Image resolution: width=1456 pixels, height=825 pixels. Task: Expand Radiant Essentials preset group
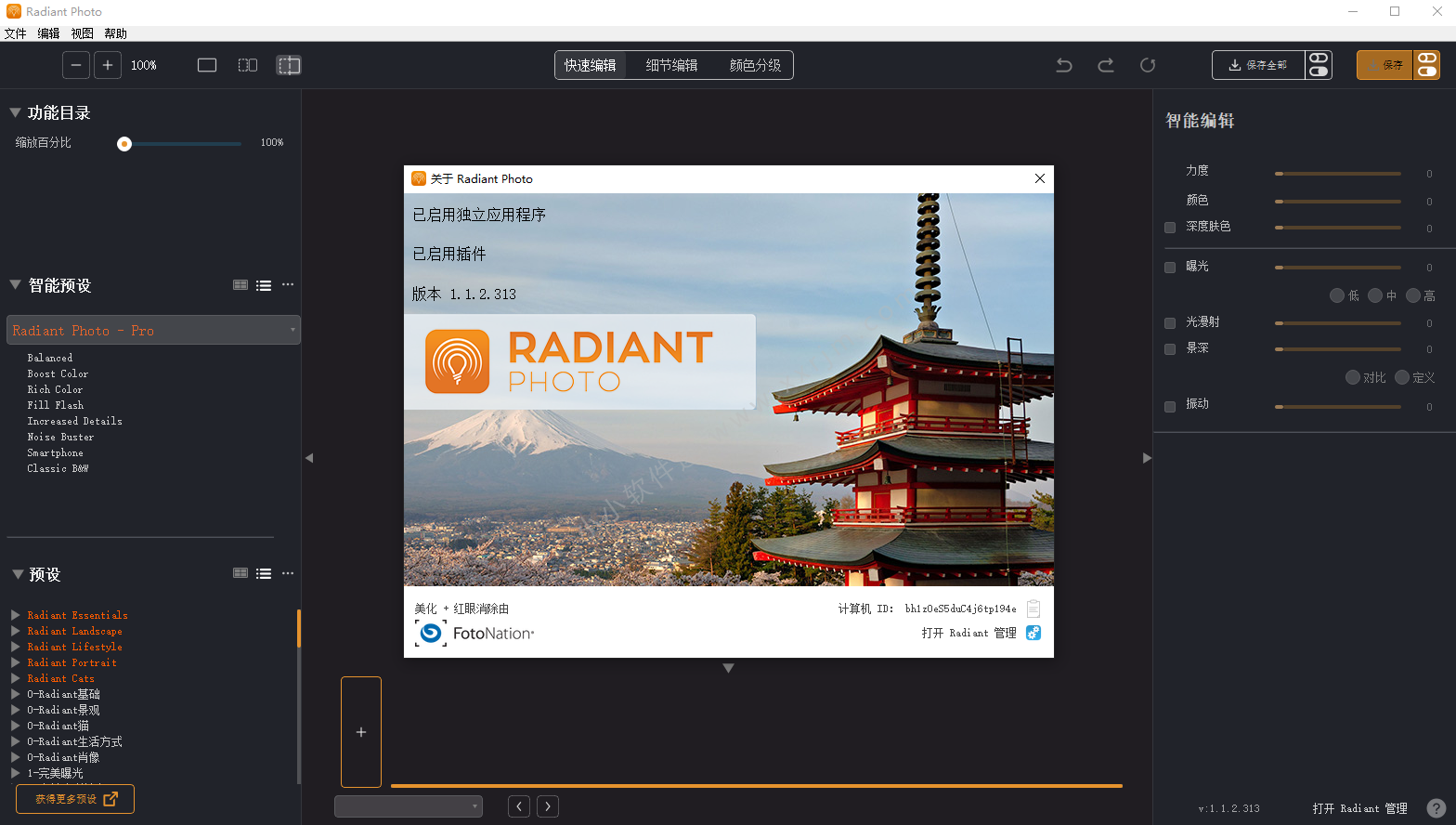(x=15, y=615)
